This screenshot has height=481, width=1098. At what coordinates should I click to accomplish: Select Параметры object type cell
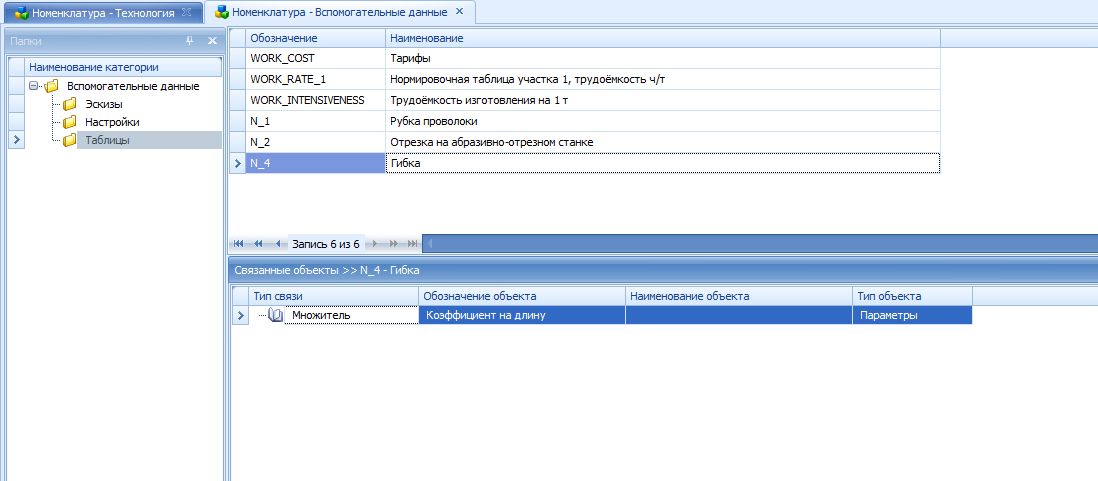pyautogui.click(x=912, y=316)
